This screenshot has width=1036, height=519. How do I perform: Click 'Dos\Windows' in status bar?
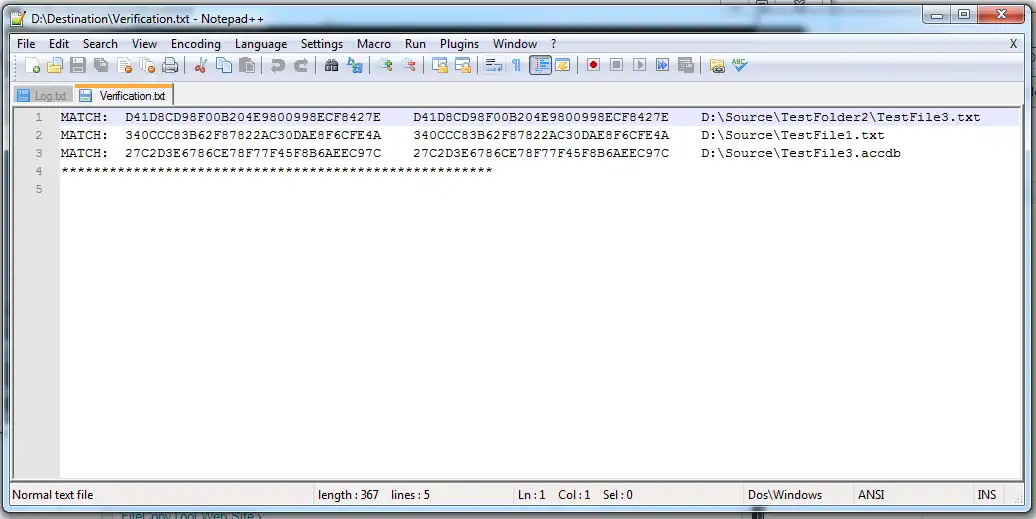tap(785, 495)
